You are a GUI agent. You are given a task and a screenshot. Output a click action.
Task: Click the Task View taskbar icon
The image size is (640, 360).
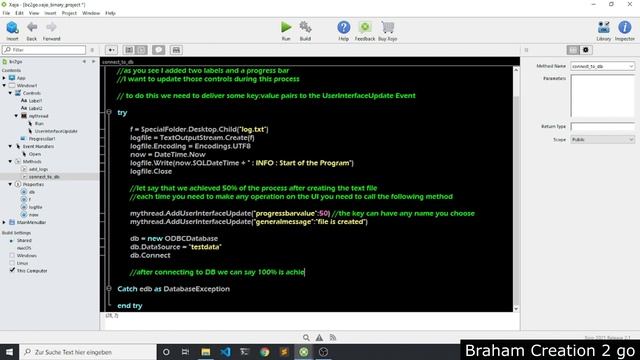(185, 352)
